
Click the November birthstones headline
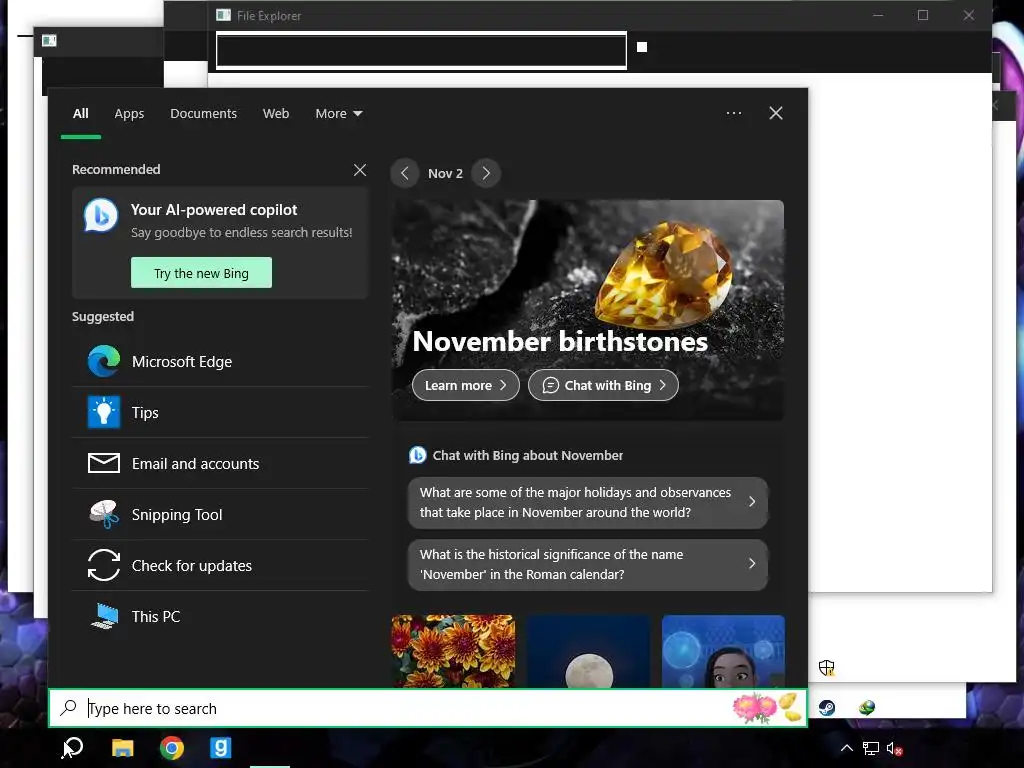click(560, 342)
